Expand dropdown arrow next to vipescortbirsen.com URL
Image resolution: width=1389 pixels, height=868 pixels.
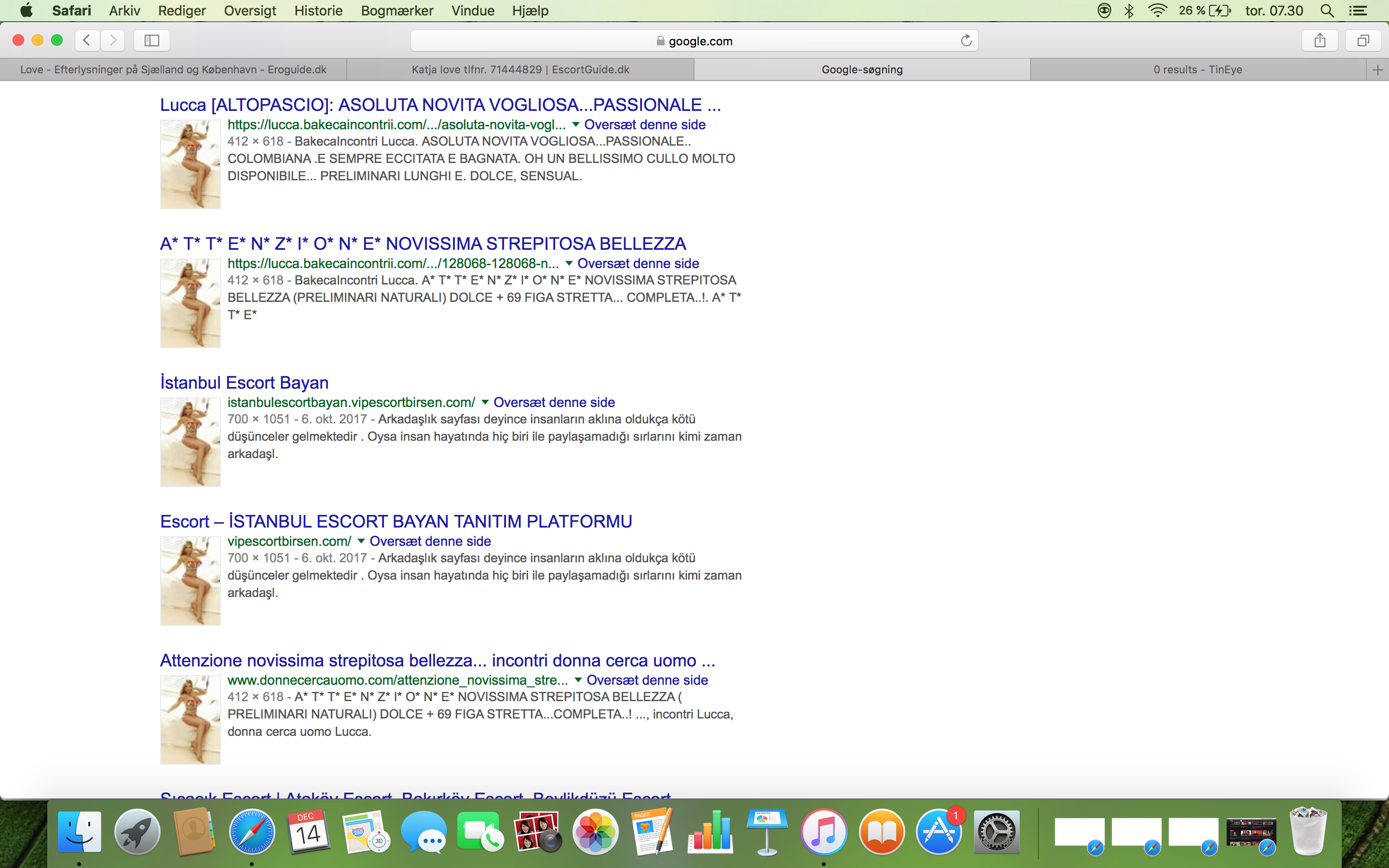(361, 541)
